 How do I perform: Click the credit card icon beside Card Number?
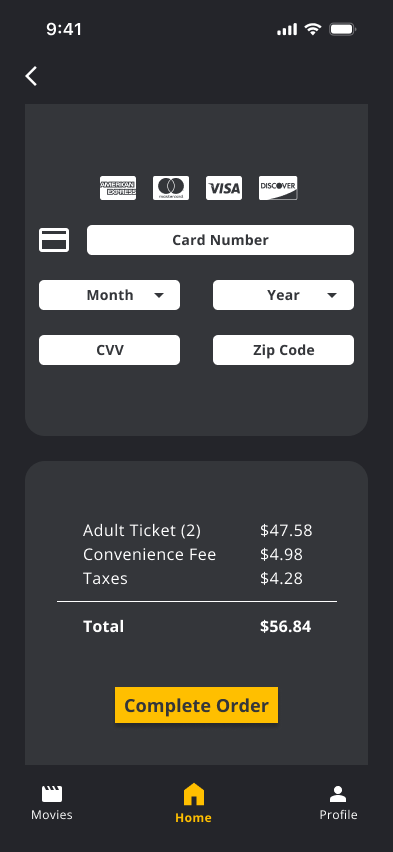pos(54,240)
